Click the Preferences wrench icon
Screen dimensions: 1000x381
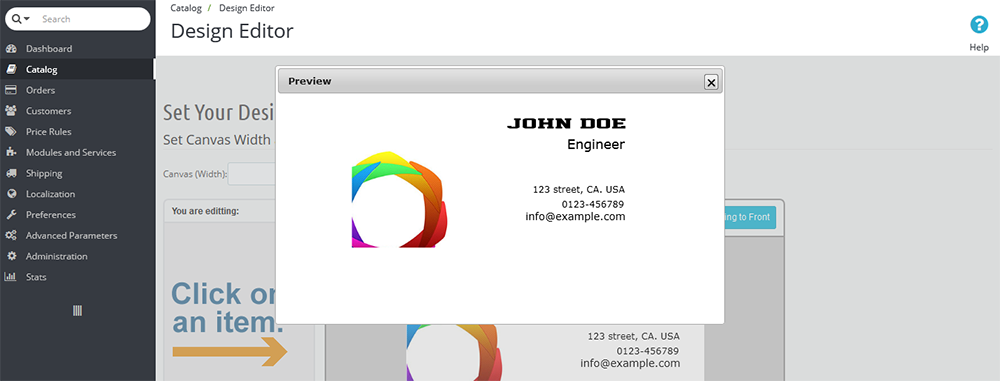coord(11,214)
